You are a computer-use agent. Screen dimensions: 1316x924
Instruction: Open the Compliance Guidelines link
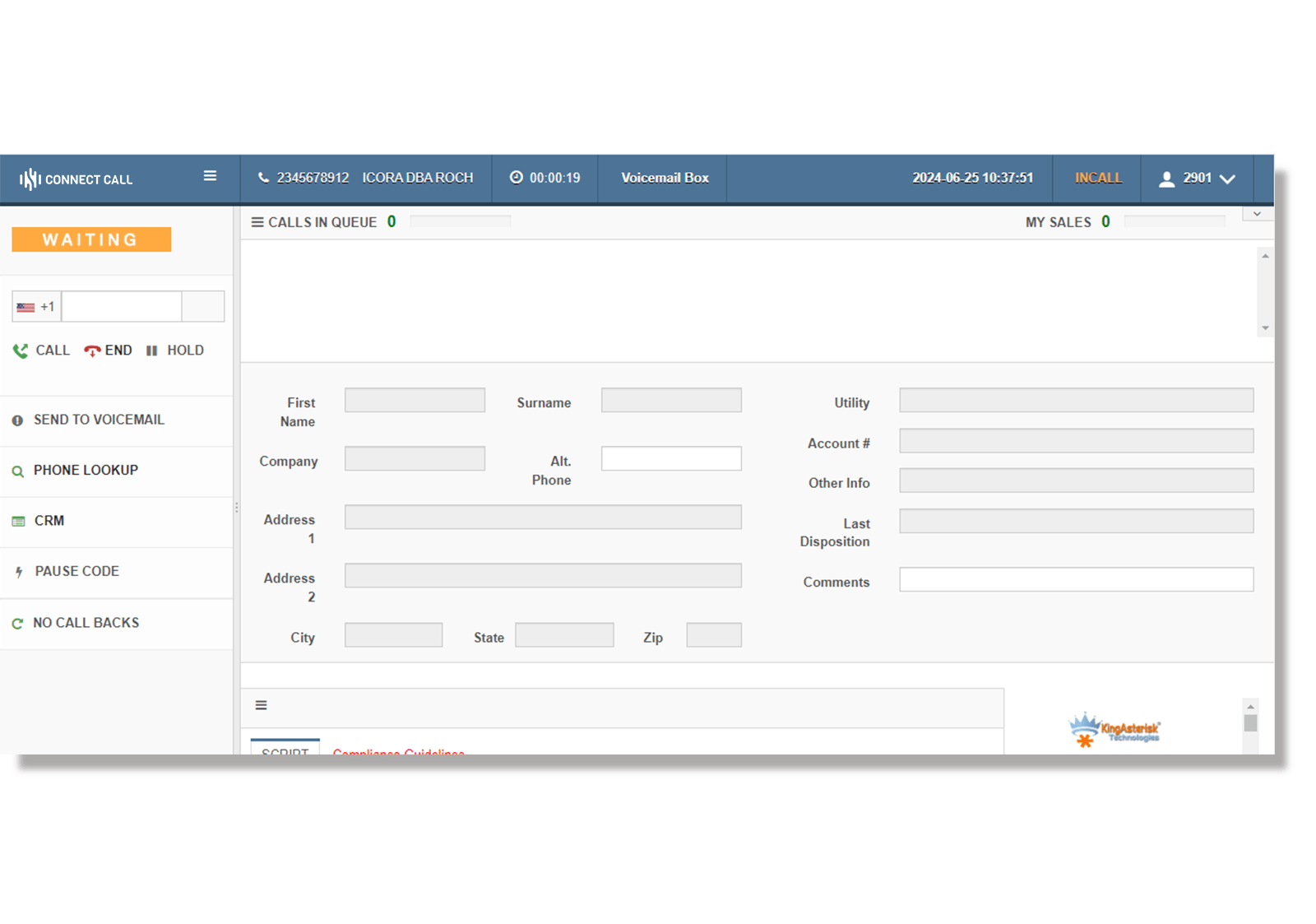398,754
